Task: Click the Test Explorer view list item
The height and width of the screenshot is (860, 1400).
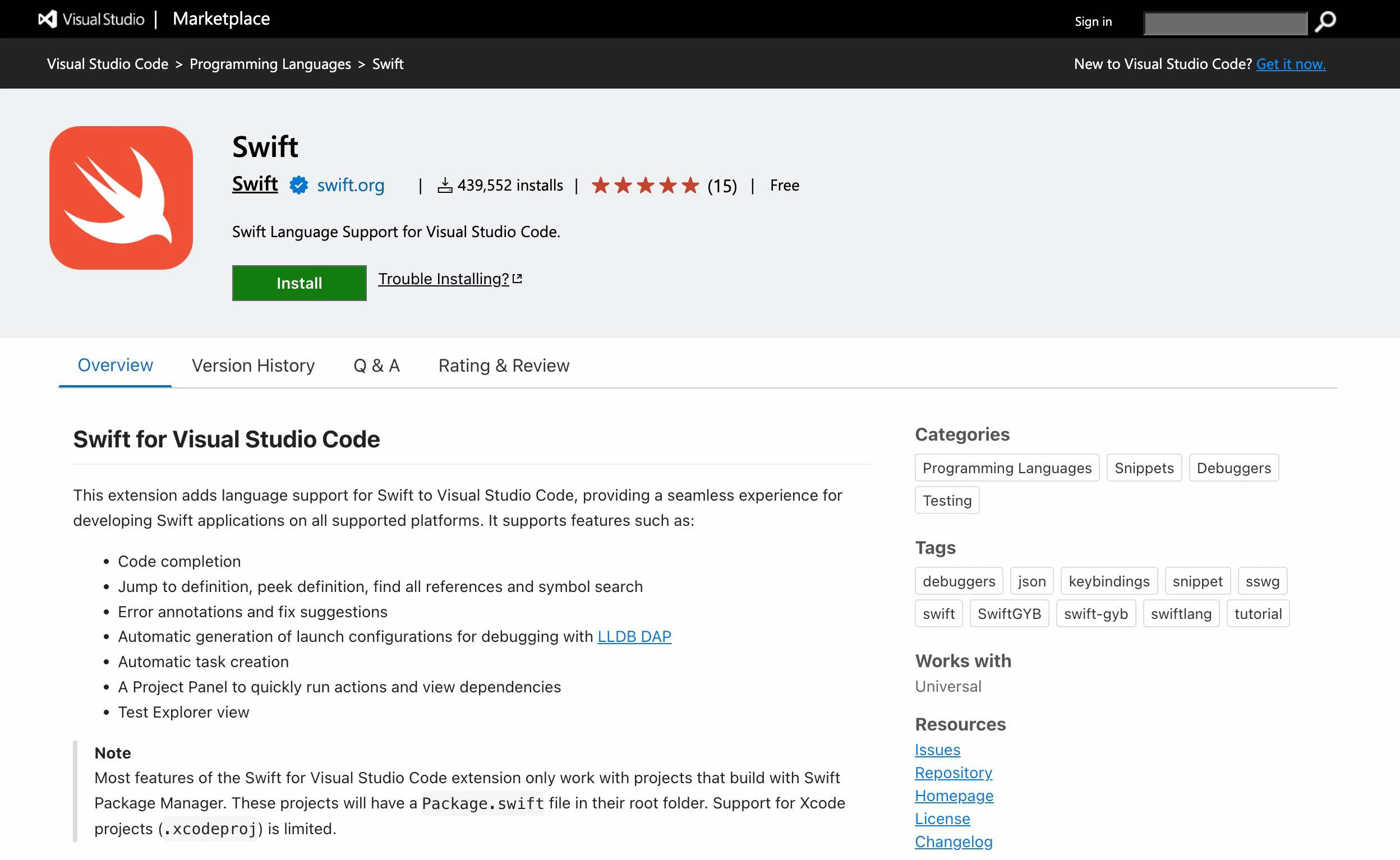Action: coord(183,712)
